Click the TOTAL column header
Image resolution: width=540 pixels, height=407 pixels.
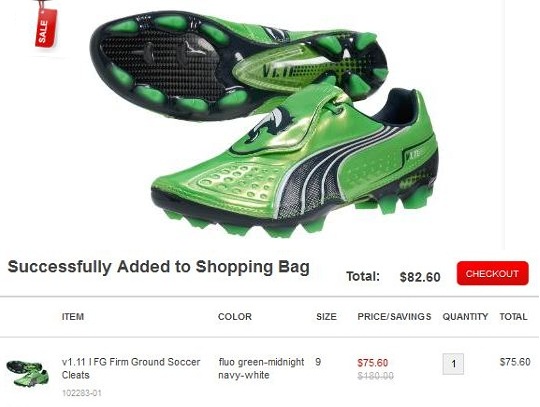pos(513,316)
